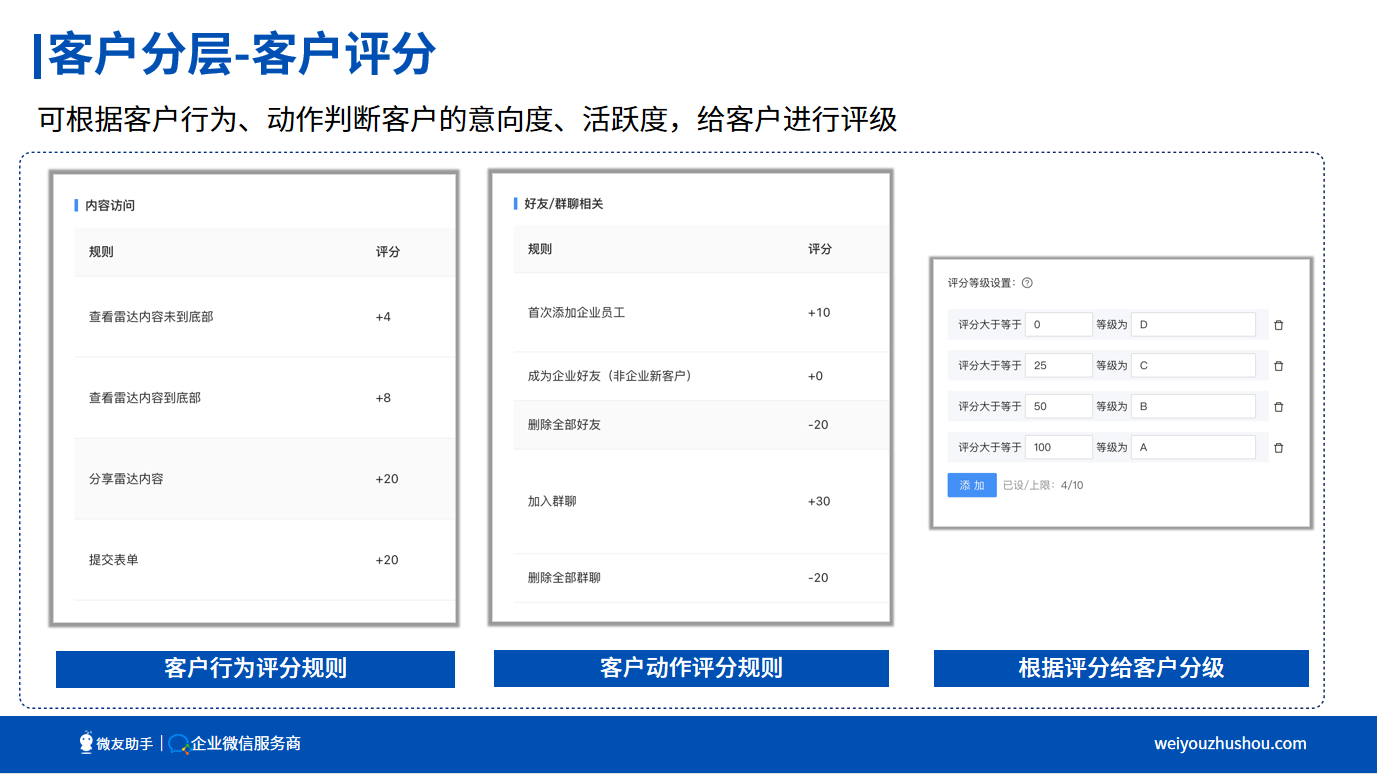Click the +0 score value
Screen dimensions: 1377x774
pyautogui.click(x=815, y=376)
